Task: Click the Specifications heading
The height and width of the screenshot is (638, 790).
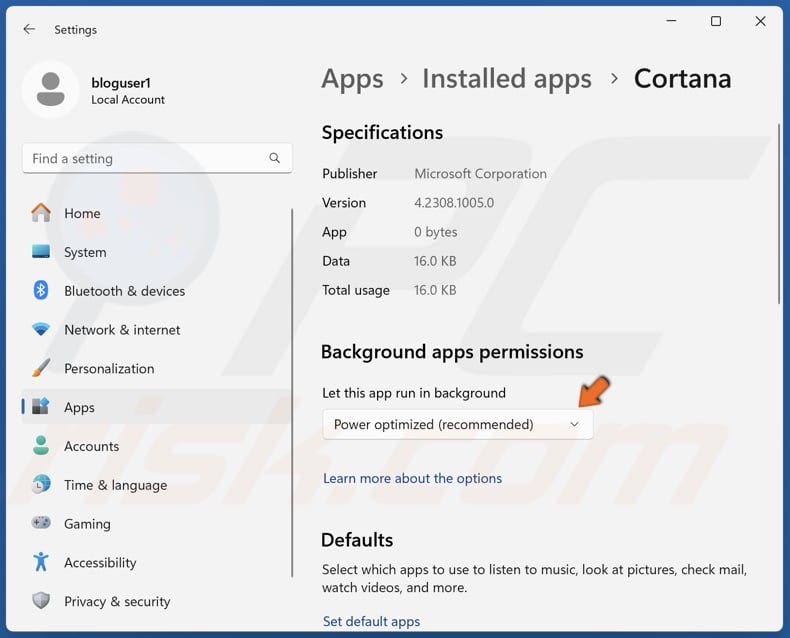Action: point(382,133)
